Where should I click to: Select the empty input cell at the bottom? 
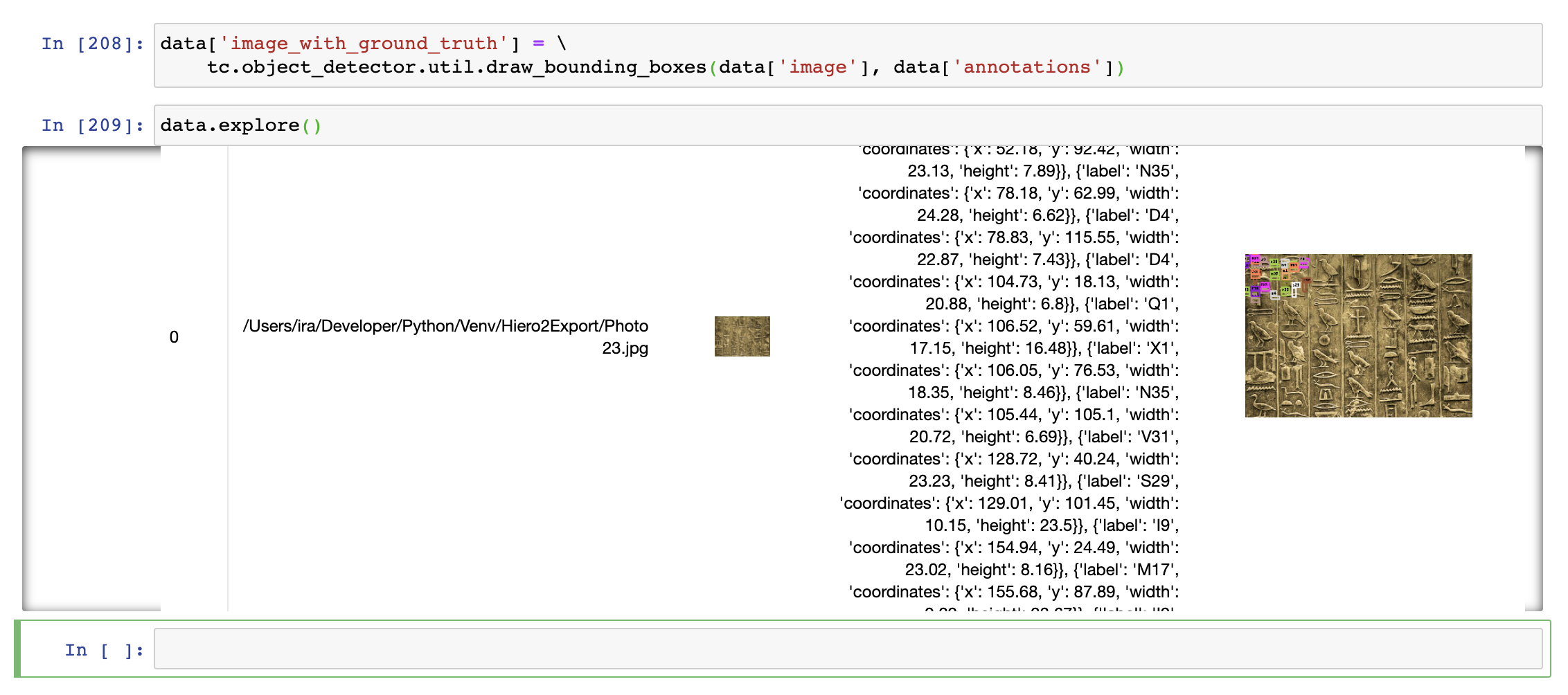(x=831, y=649)
